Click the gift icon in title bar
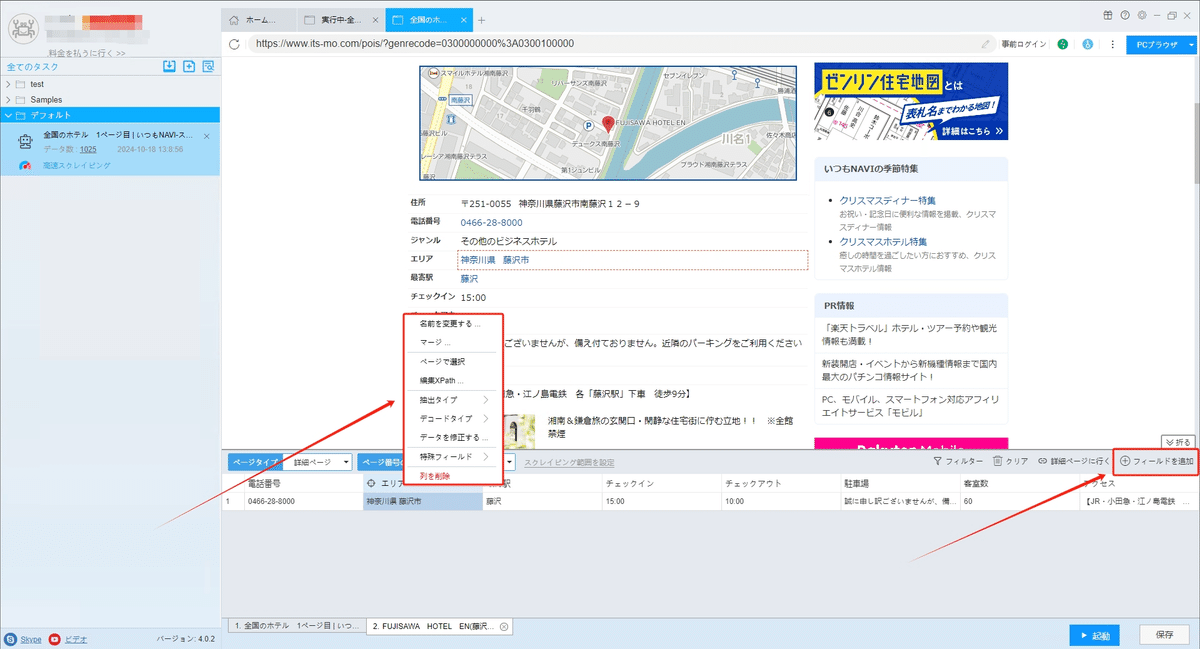This screenshot has height=649, width=1200. point(1109,15)
